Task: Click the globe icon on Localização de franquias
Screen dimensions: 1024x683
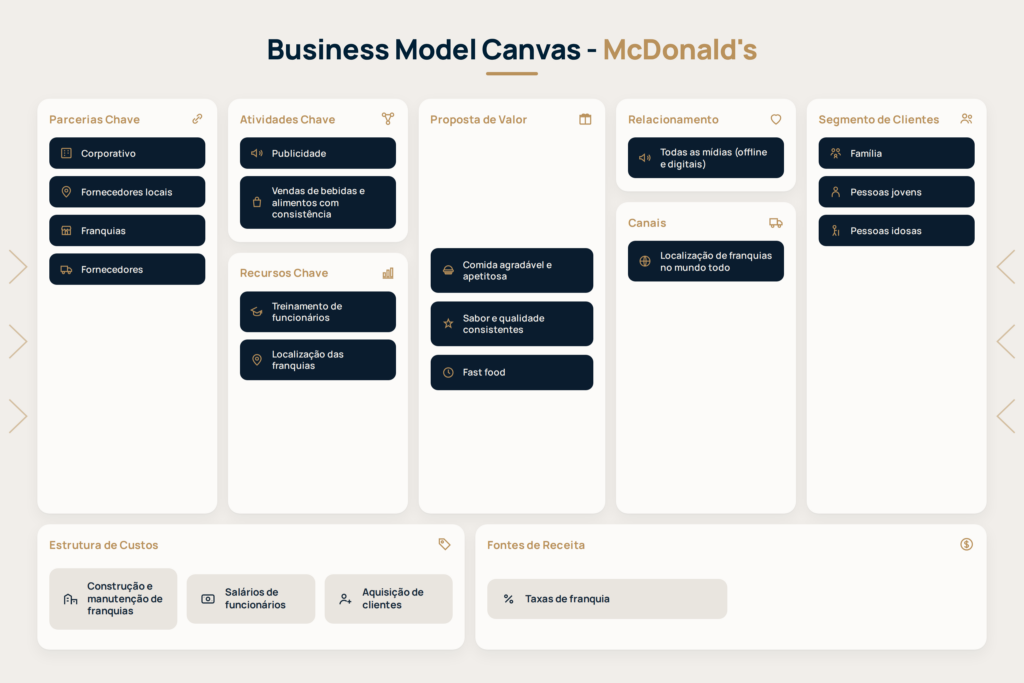Action: click(x=645, y=261)
